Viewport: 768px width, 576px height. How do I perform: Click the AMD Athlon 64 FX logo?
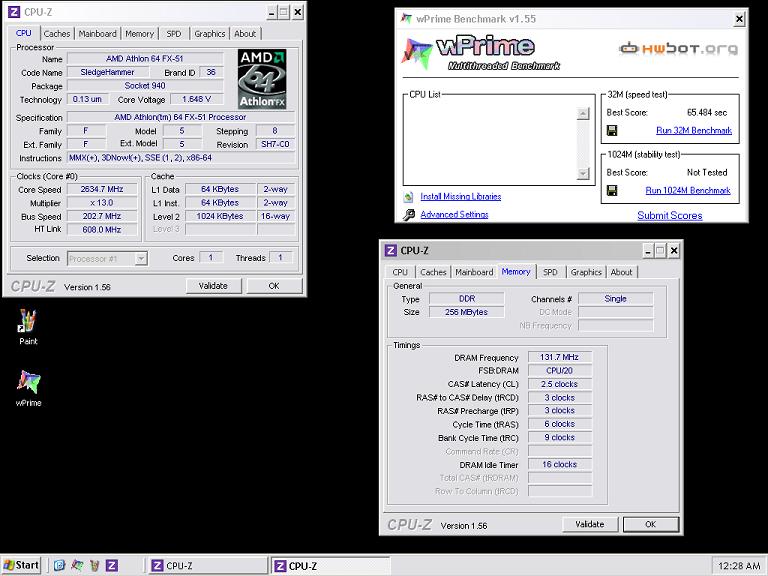[x=262, y=79]
